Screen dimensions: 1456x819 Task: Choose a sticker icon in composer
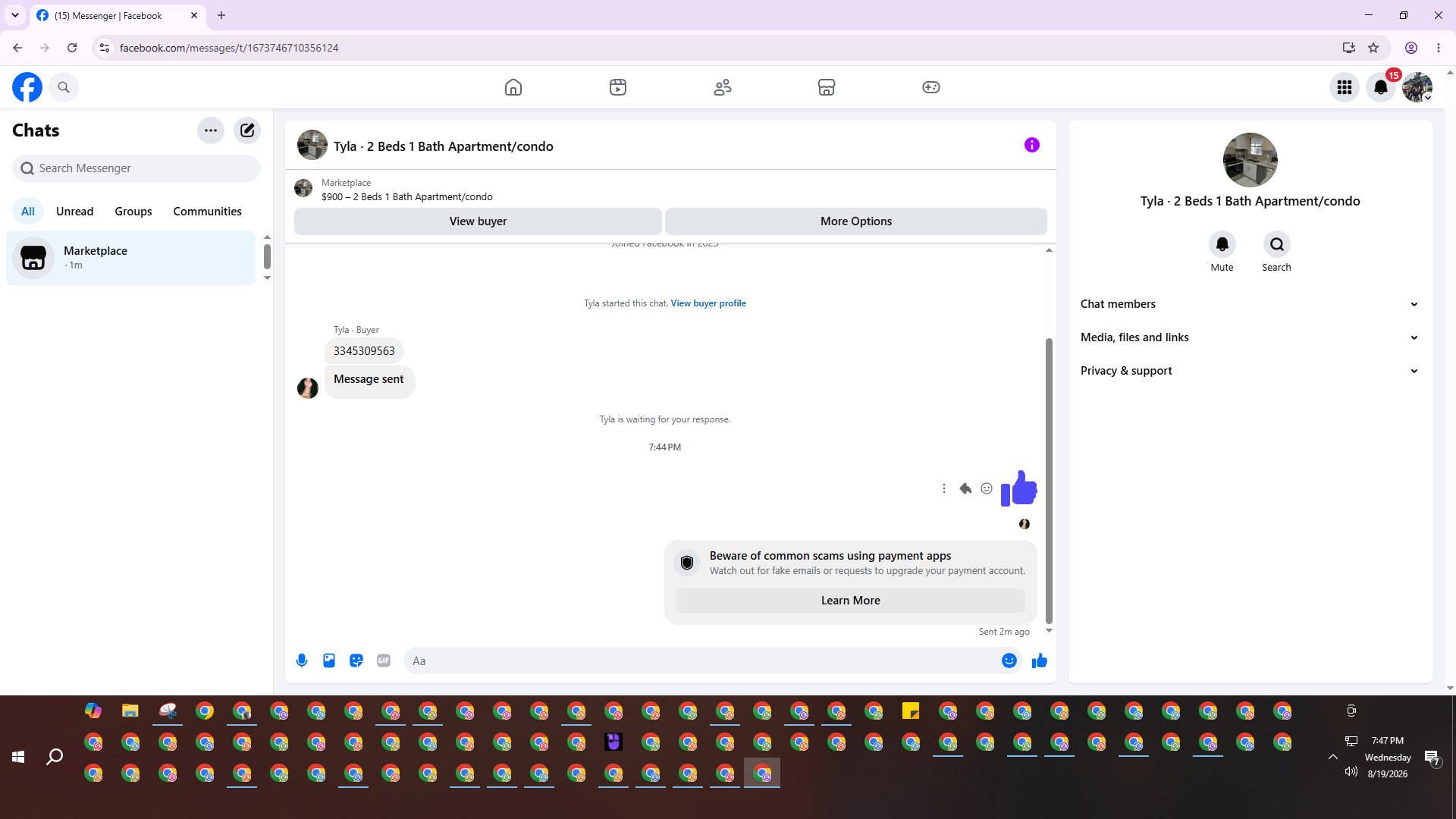click(356, 661)
